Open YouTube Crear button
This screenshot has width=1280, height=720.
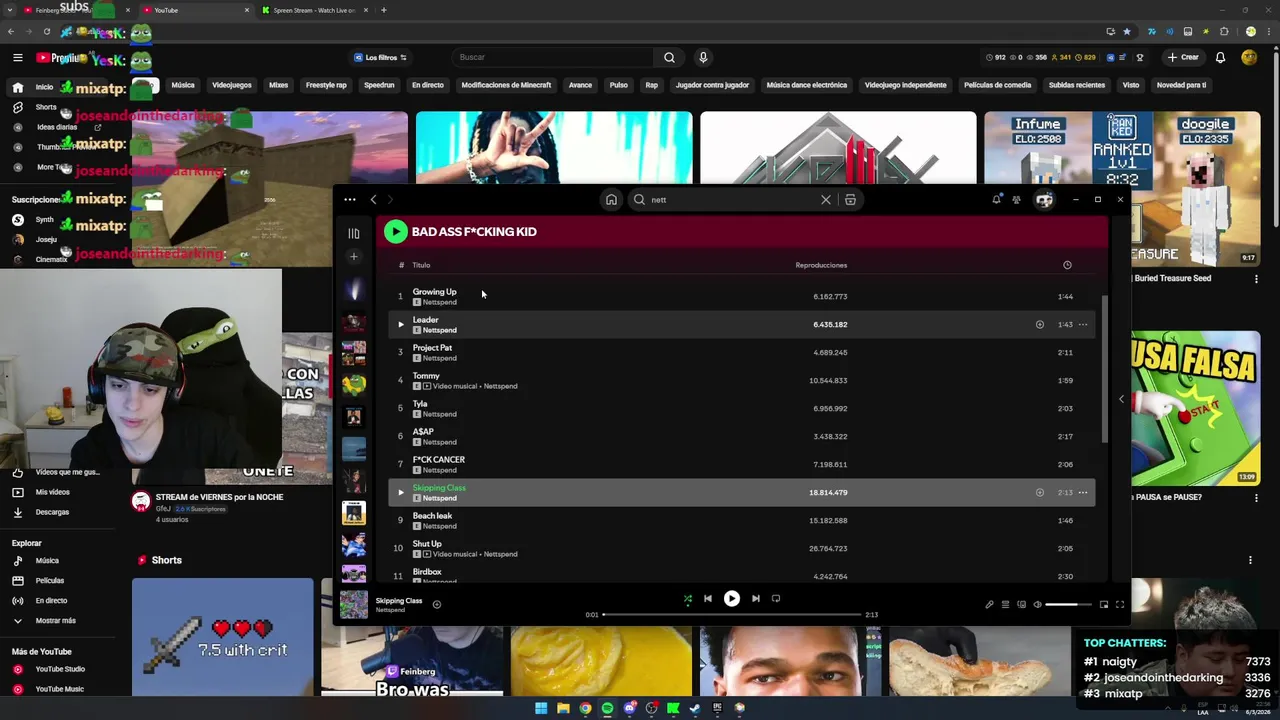(x=1183, y=57)
